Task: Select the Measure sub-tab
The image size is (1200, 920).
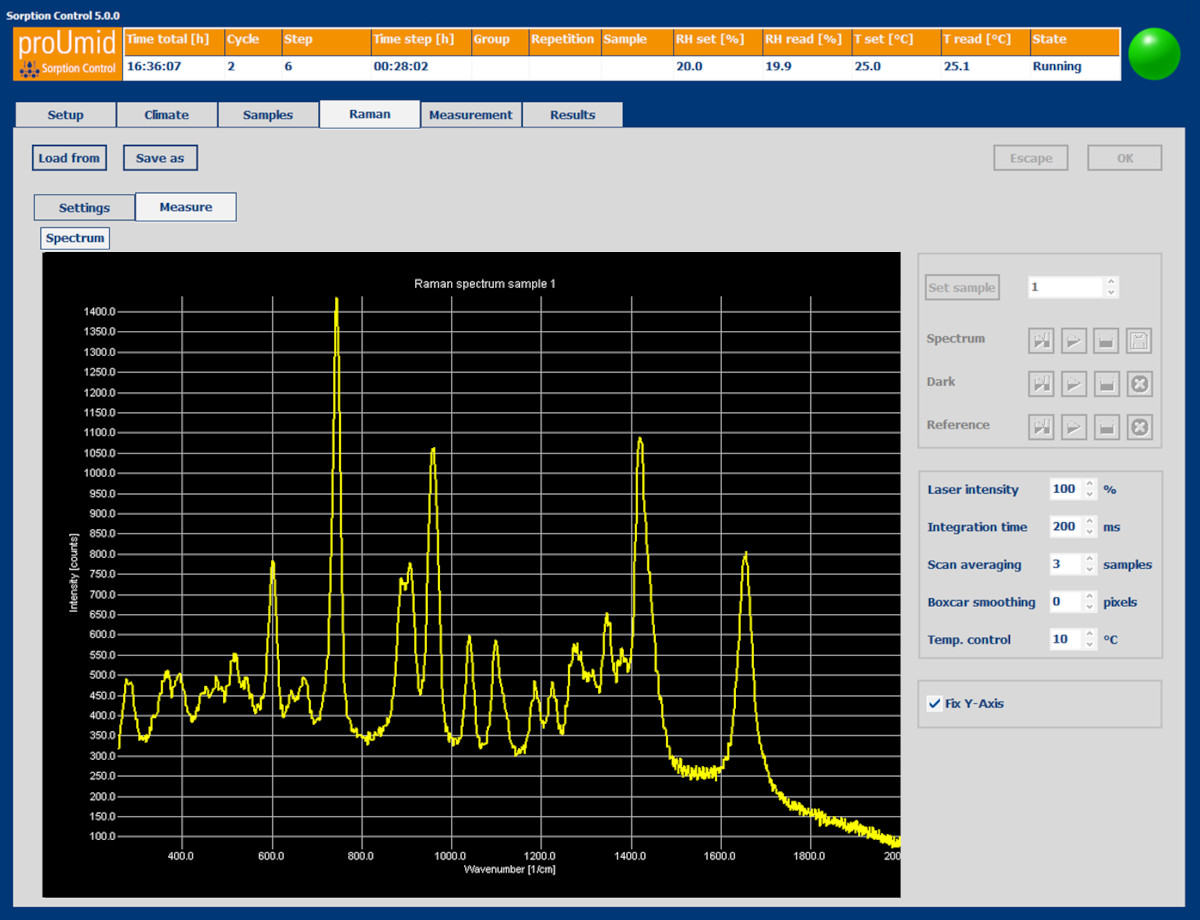Action: 186,207
